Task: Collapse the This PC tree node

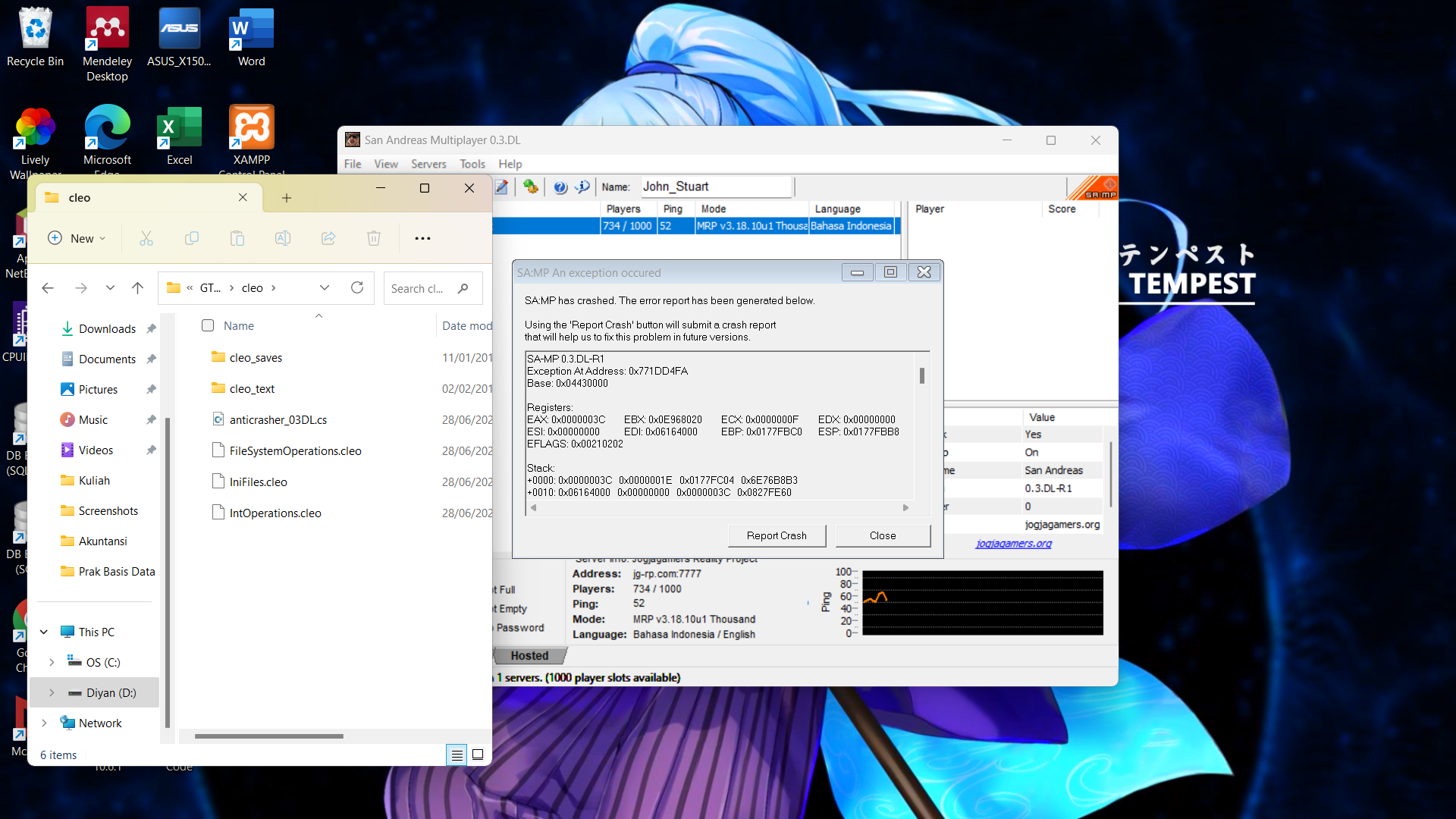Action: pos(44,632)
